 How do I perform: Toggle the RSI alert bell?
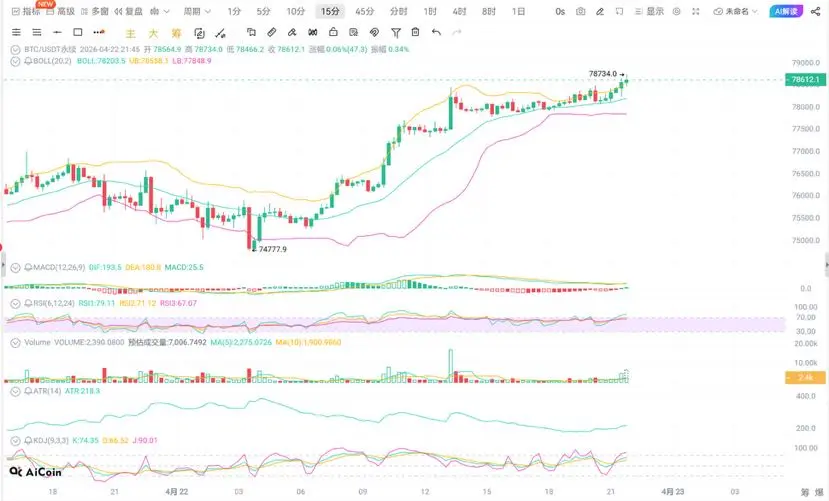[28, 303]
